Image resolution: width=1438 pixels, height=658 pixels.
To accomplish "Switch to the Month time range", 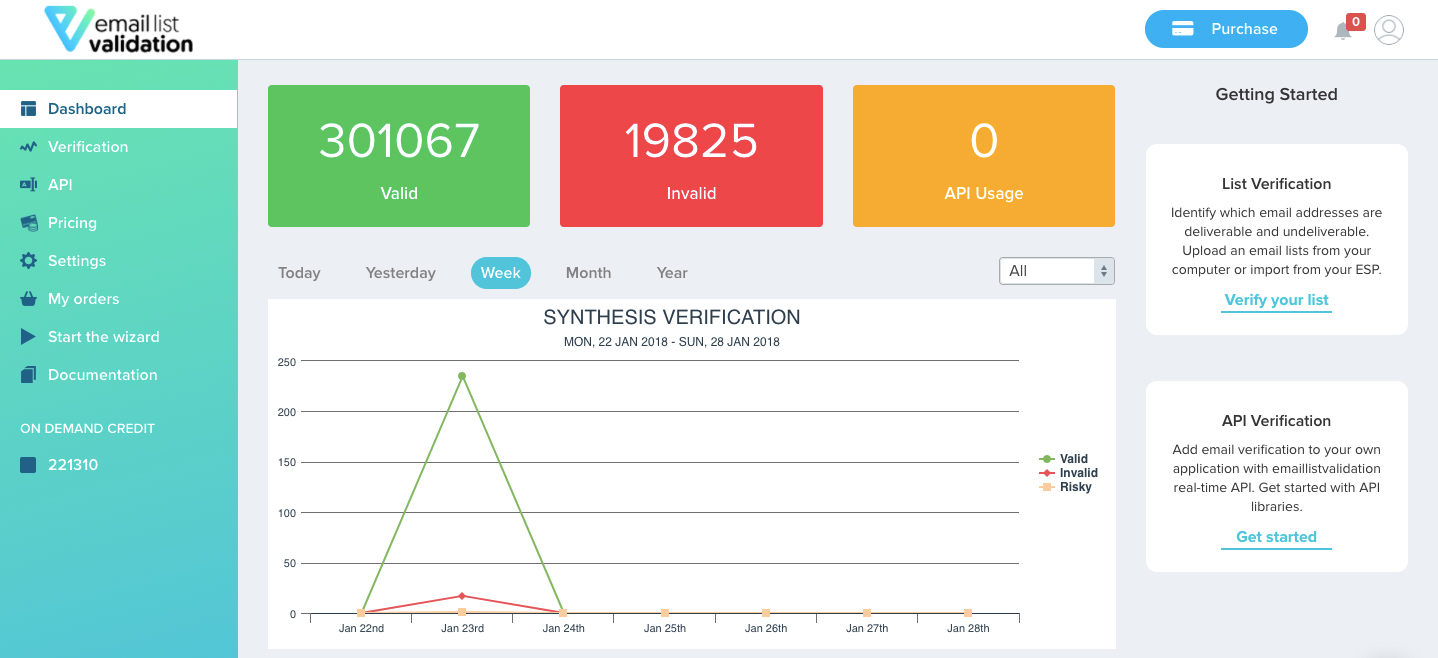I will [588, 273].
